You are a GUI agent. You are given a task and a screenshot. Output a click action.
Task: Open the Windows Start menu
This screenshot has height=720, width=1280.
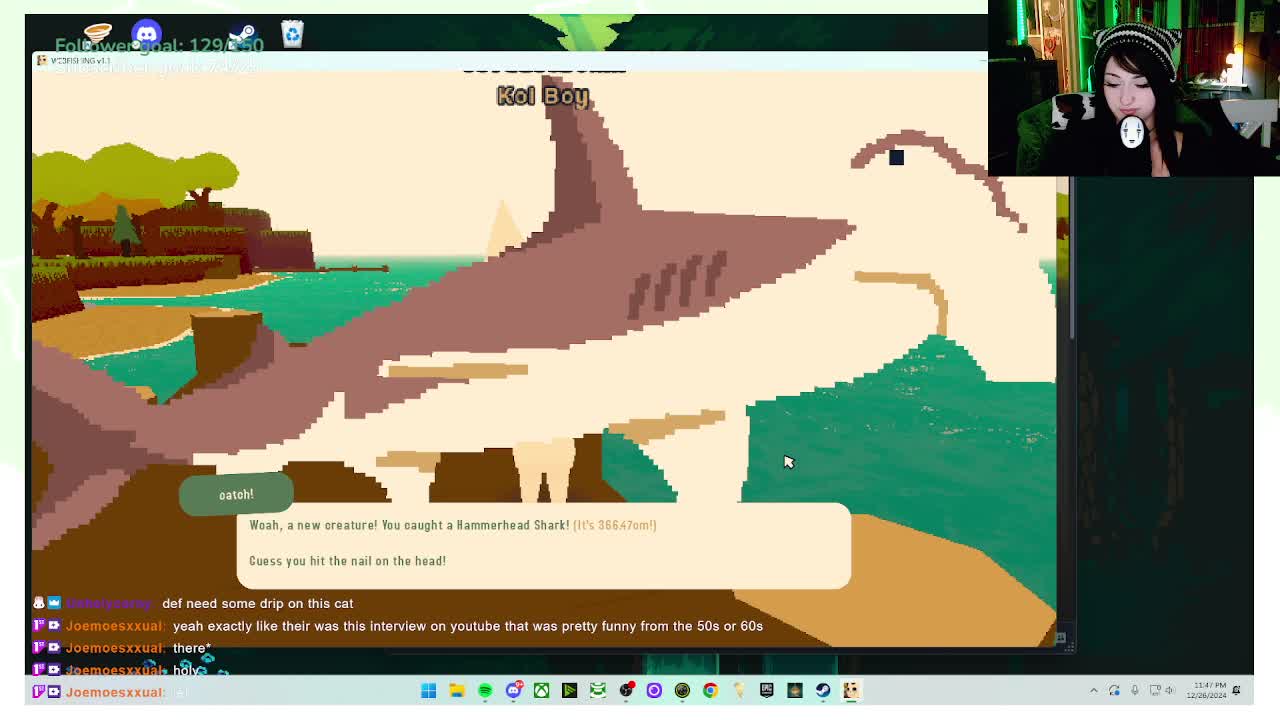pyautogui.click(x=428, y=690)
